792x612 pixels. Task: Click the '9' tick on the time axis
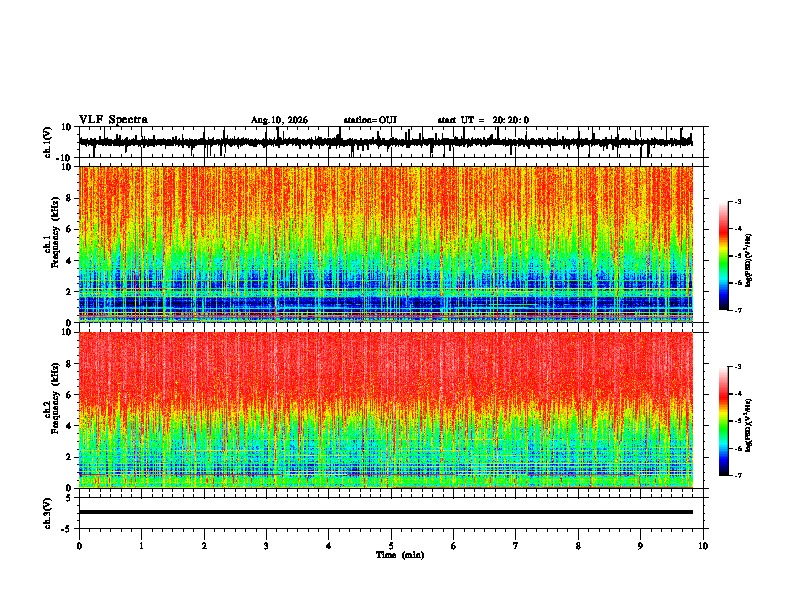[640, 546]
